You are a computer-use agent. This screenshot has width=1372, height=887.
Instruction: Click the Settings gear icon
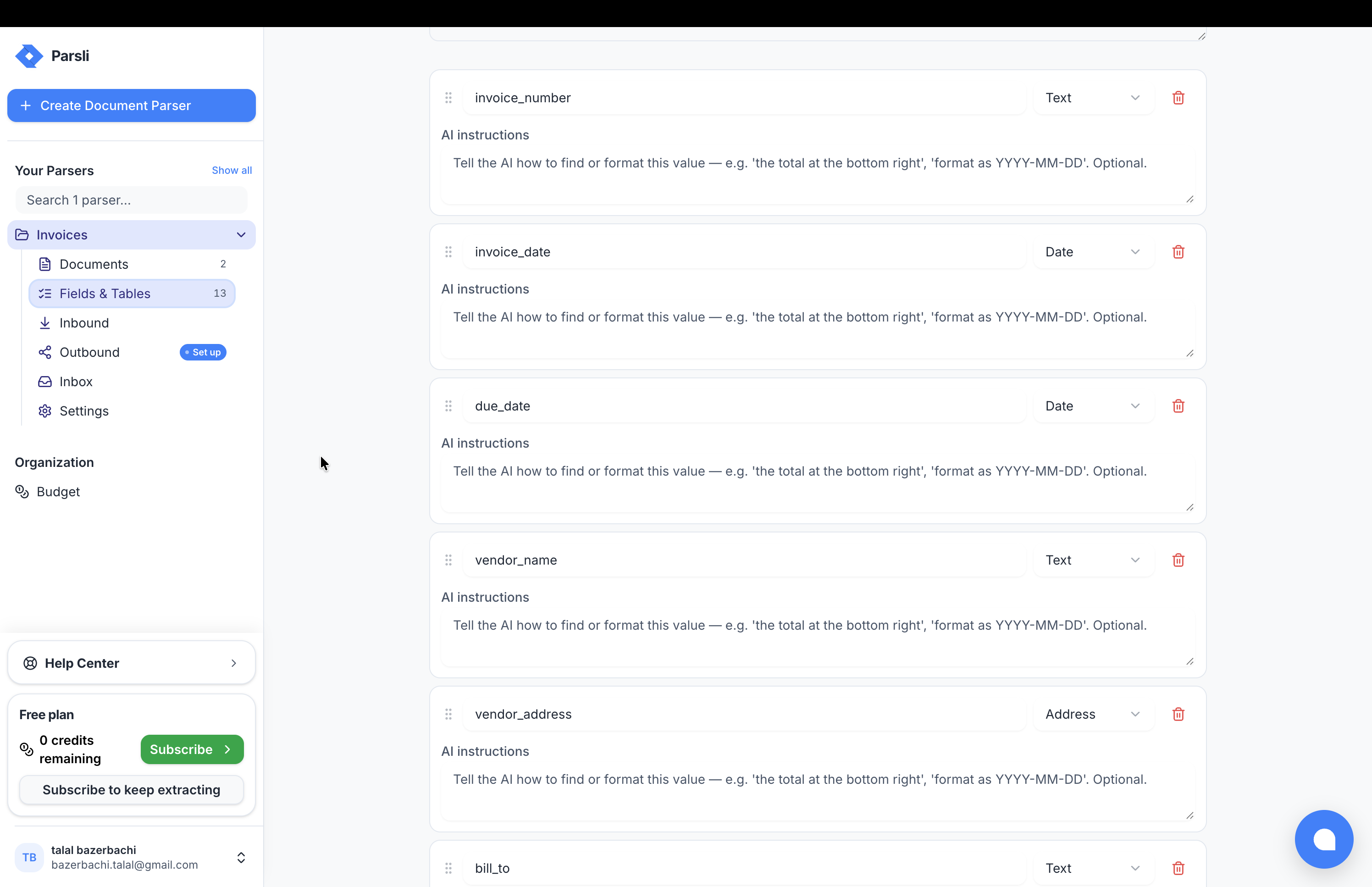pos(45,411)
